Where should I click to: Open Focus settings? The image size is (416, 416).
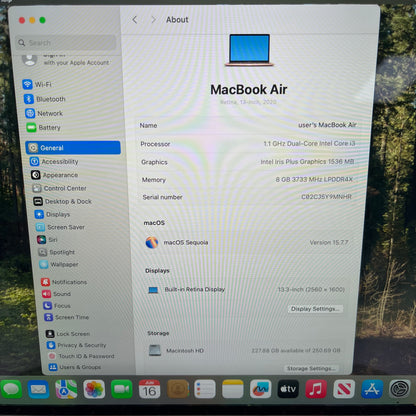pyautogui.click(x=57, y=306)
